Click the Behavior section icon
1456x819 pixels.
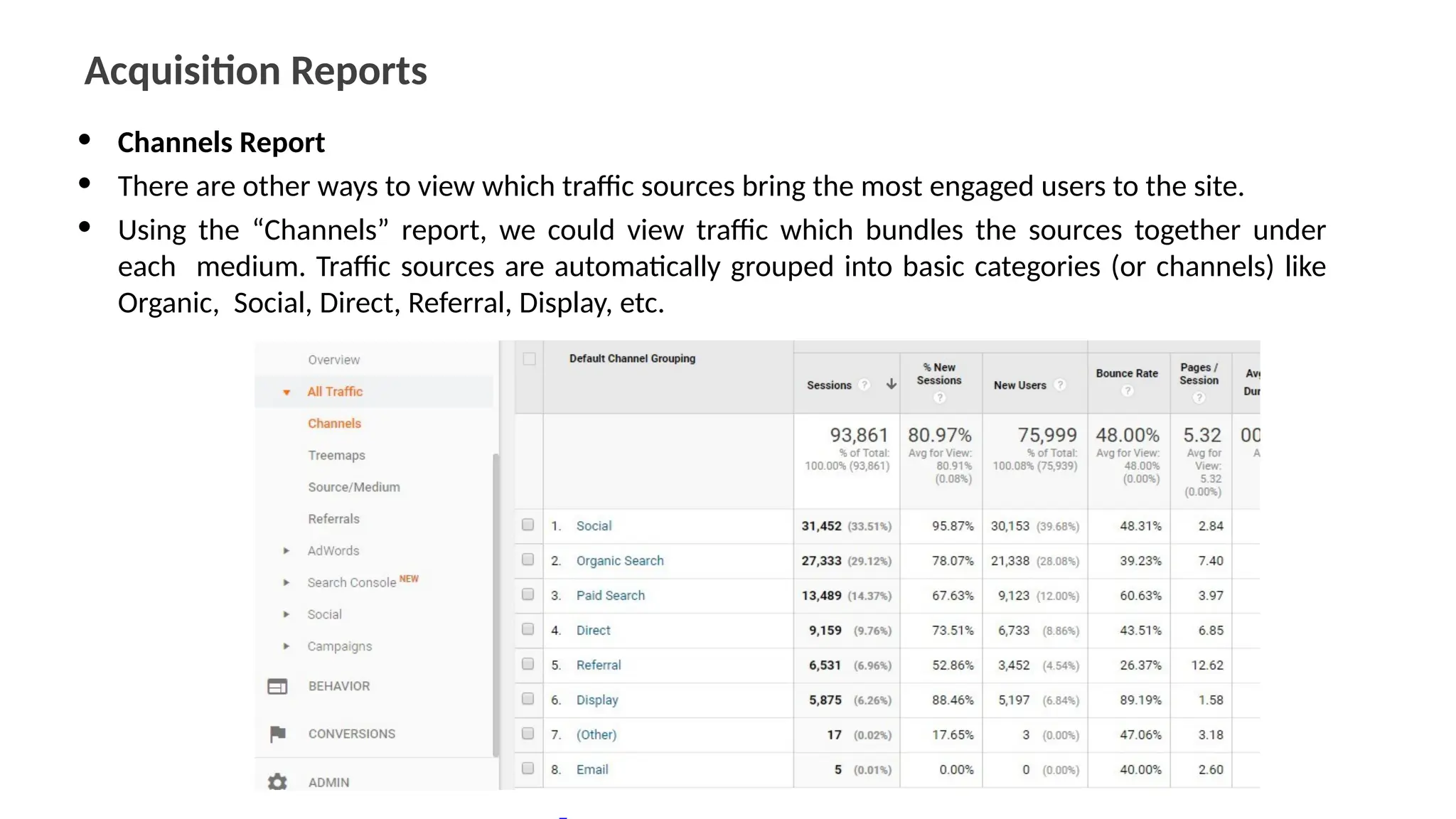coord(277,686)
